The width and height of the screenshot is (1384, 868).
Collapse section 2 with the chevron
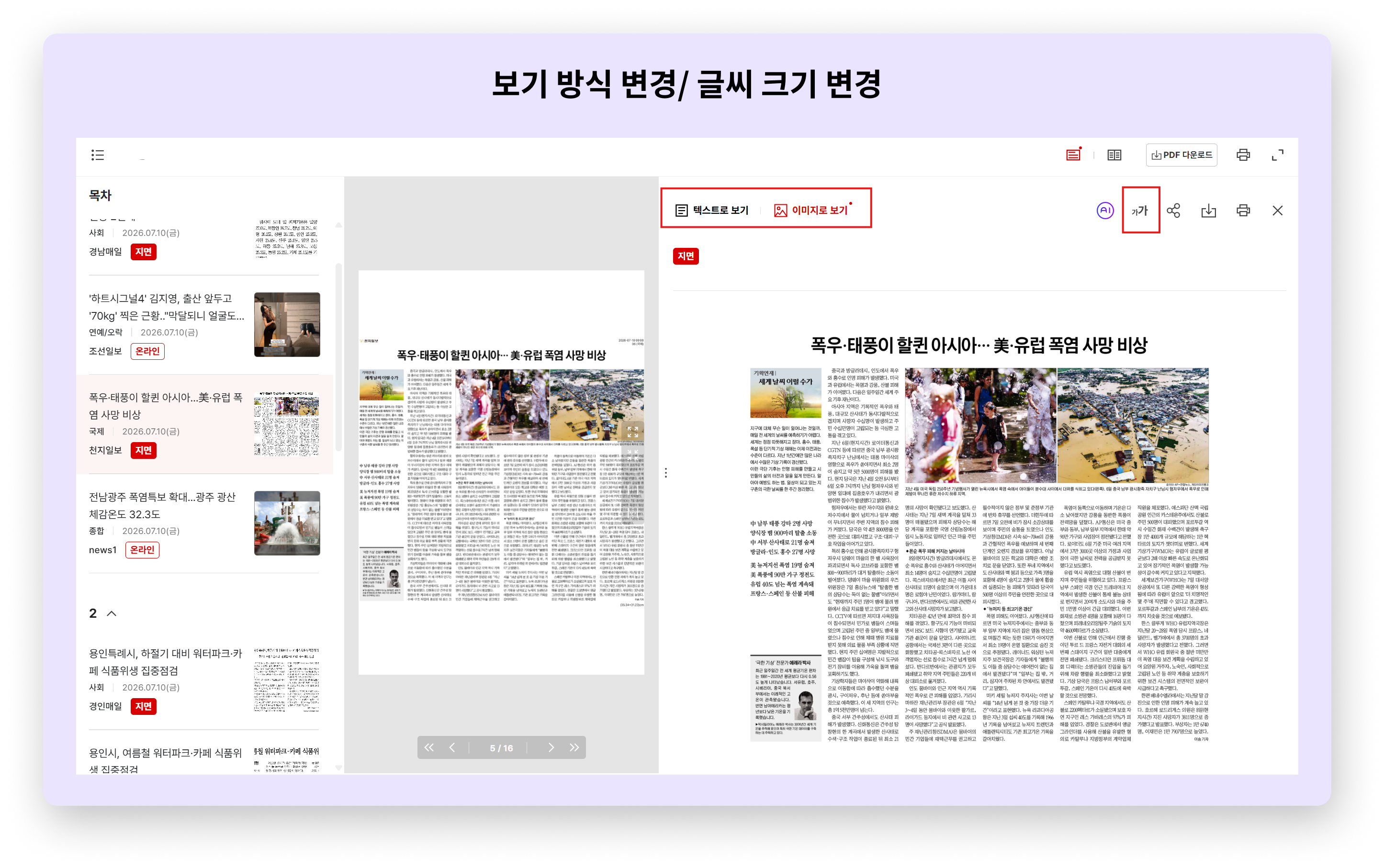[112, 614]
